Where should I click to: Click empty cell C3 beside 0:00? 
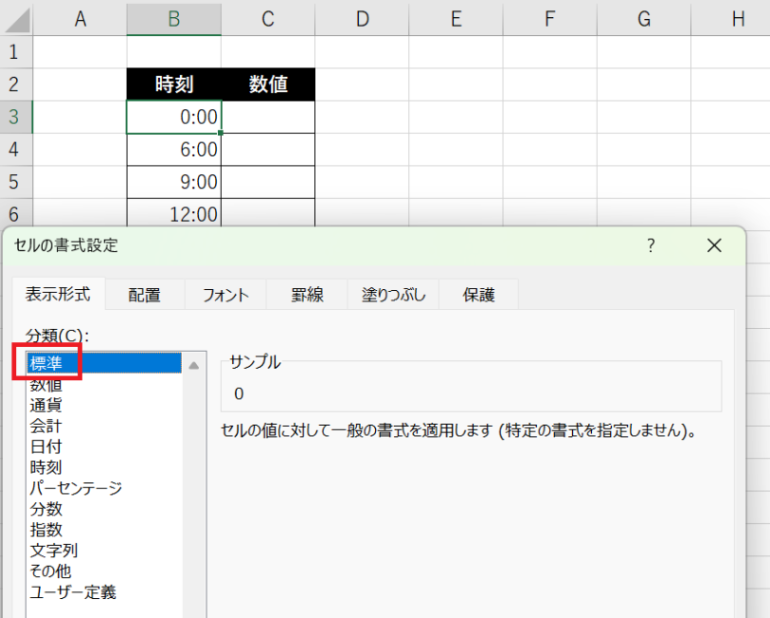pyautogui.click(x=268, y=117)
